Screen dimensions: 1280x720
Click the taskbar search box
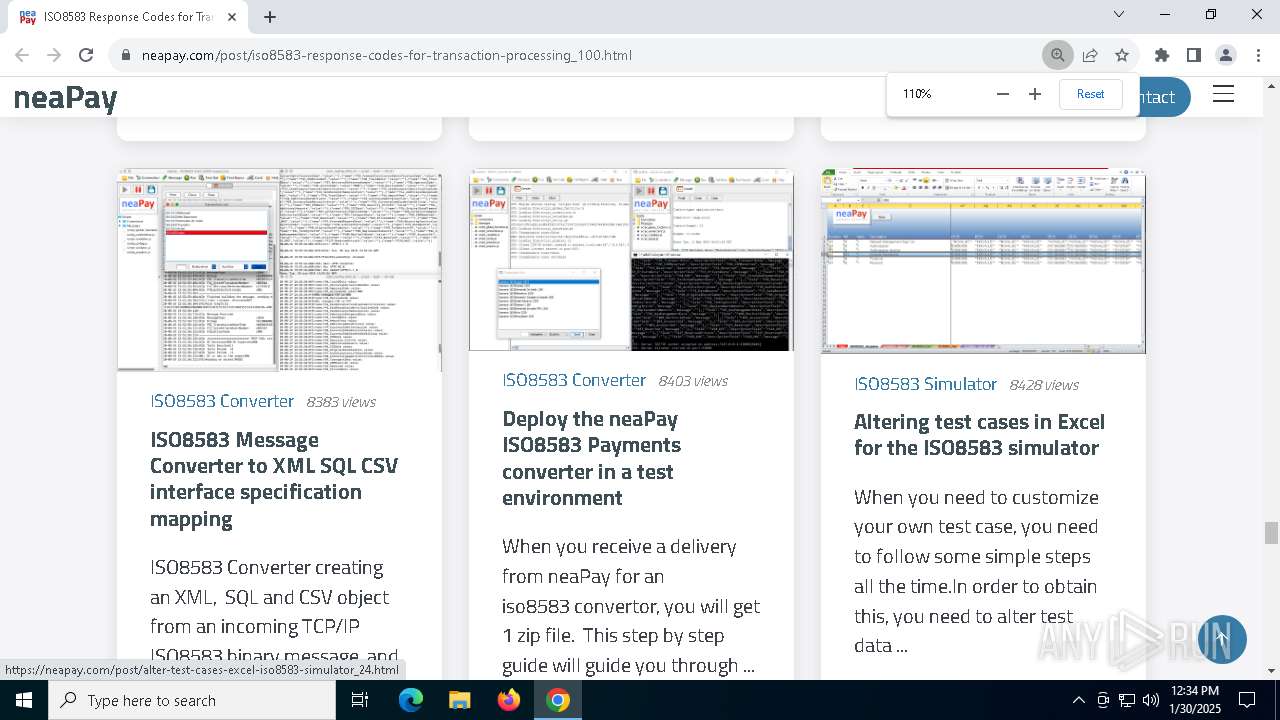pyautogui.click(x=192, y=700)
